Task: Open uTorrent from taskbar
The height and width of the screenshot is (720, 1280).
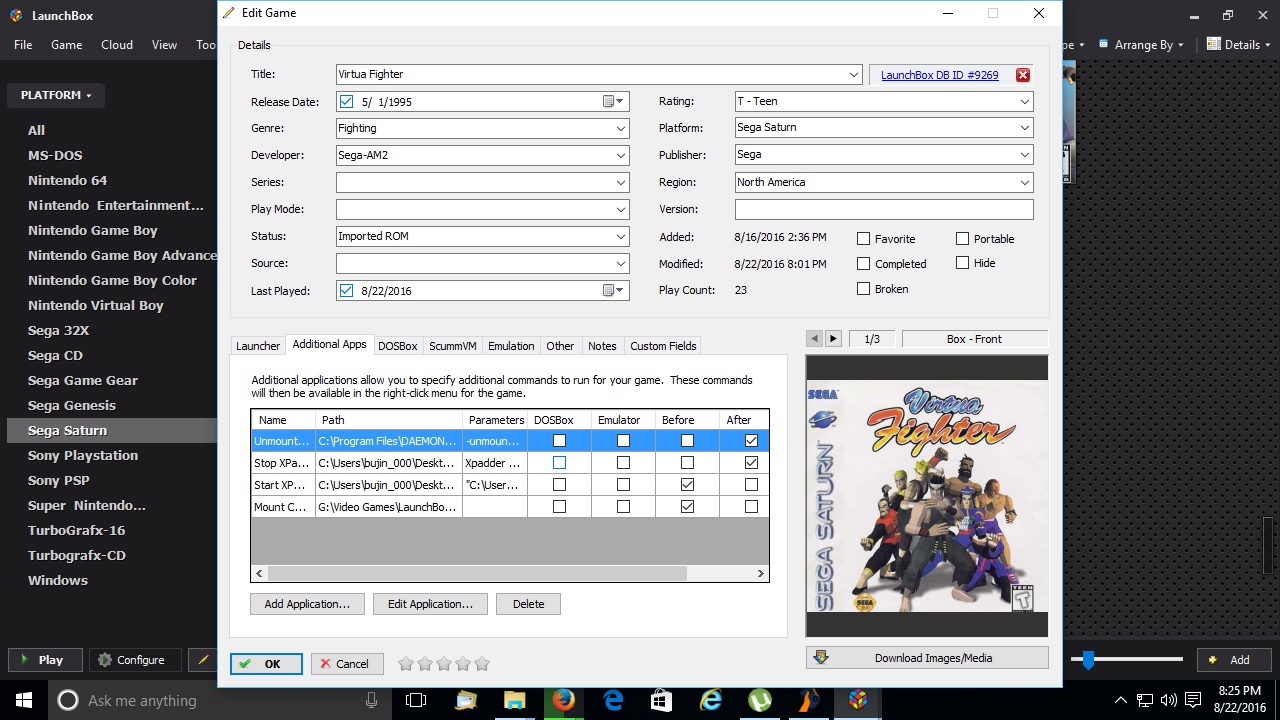Action: click(x=760, y=700)
